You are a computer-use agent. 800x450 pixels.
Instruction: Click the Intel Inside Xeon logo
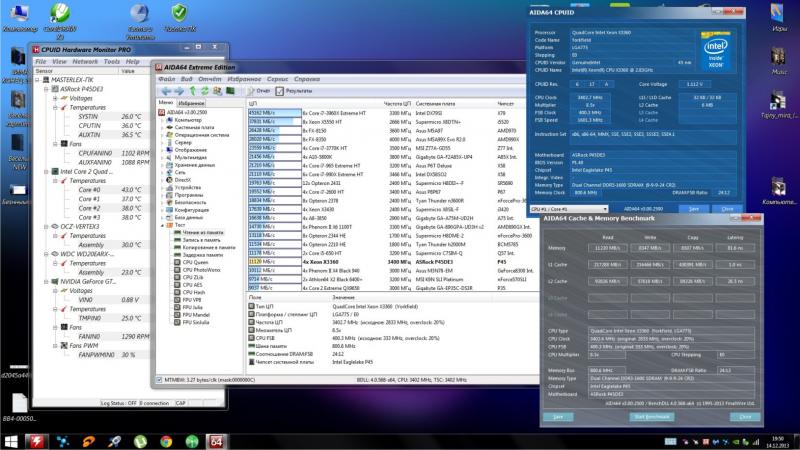(716, 51)
